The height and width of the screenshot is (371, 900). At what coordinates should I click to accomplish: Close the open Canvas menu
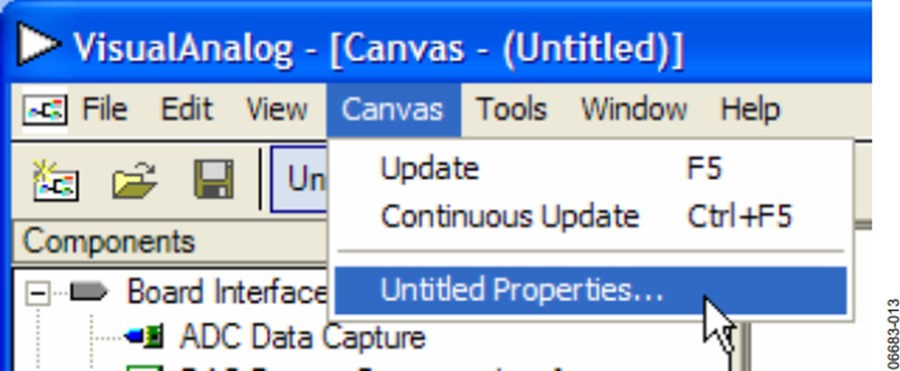pos(393,109)
